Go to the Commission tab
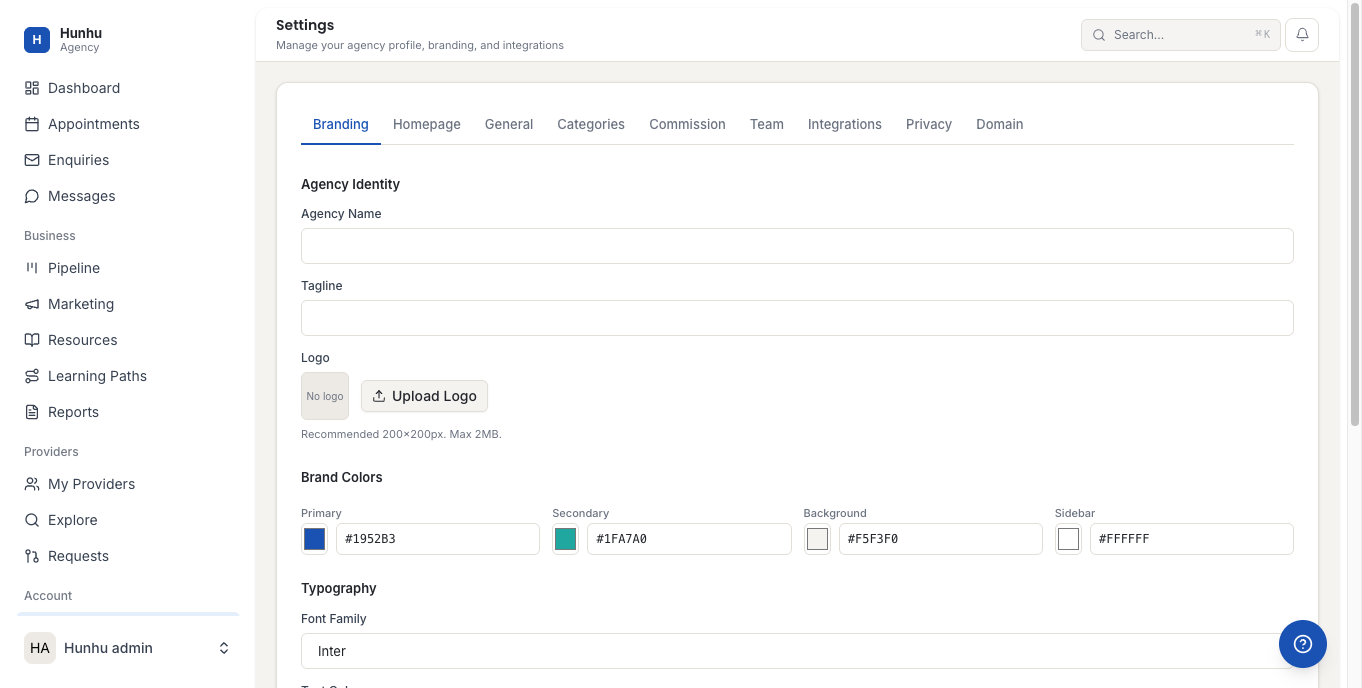Screen dimensions: 1362x688 point(687,124)
